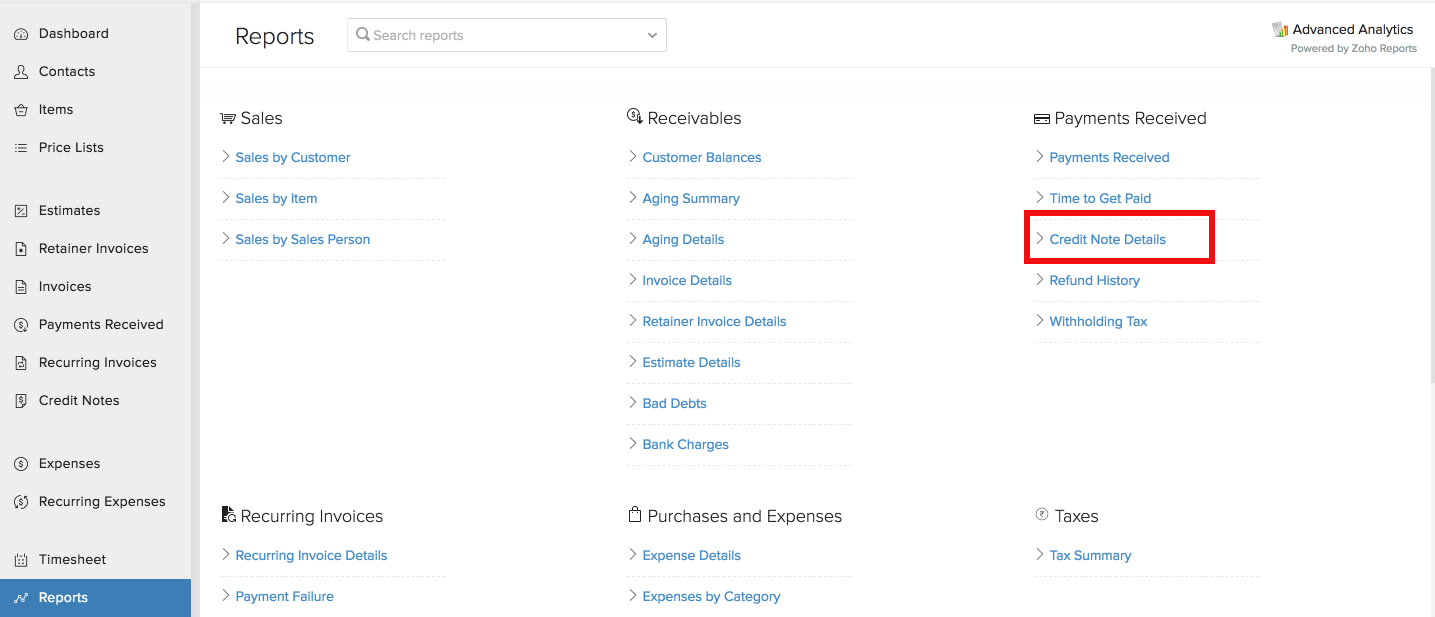
Task: Open Refund History report
Action: pyautogui.click(x=1094, y=281)
